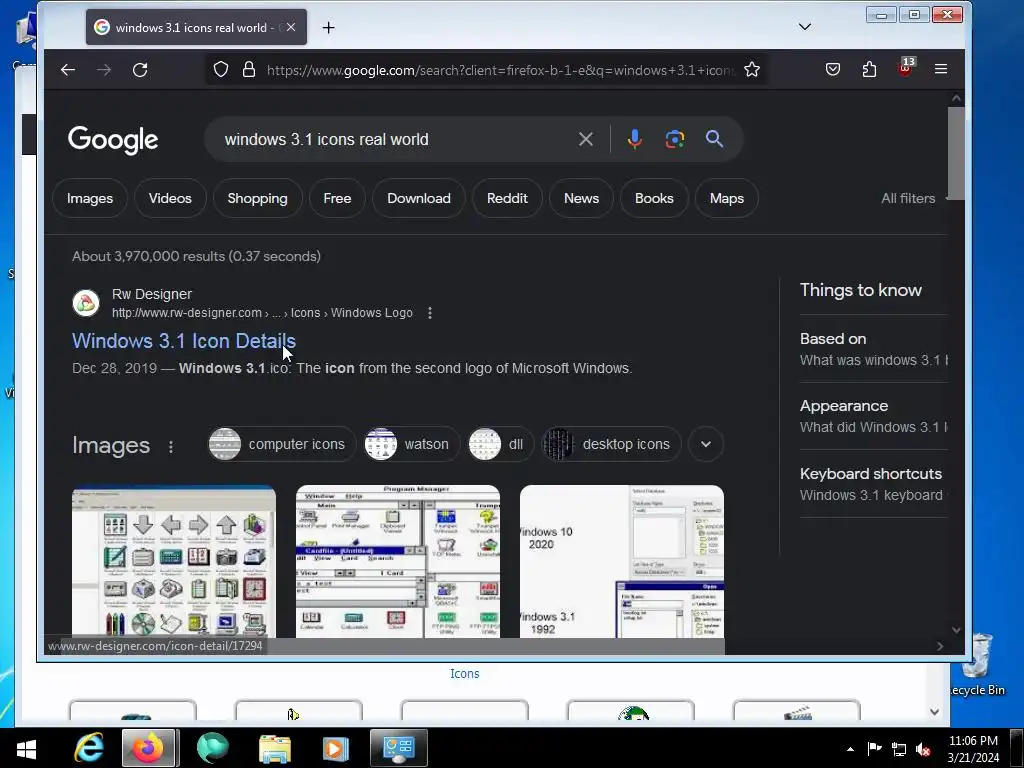The image size is (1024, 768).
Task: Select the desktop icons image chip
Action: point(611,444)
